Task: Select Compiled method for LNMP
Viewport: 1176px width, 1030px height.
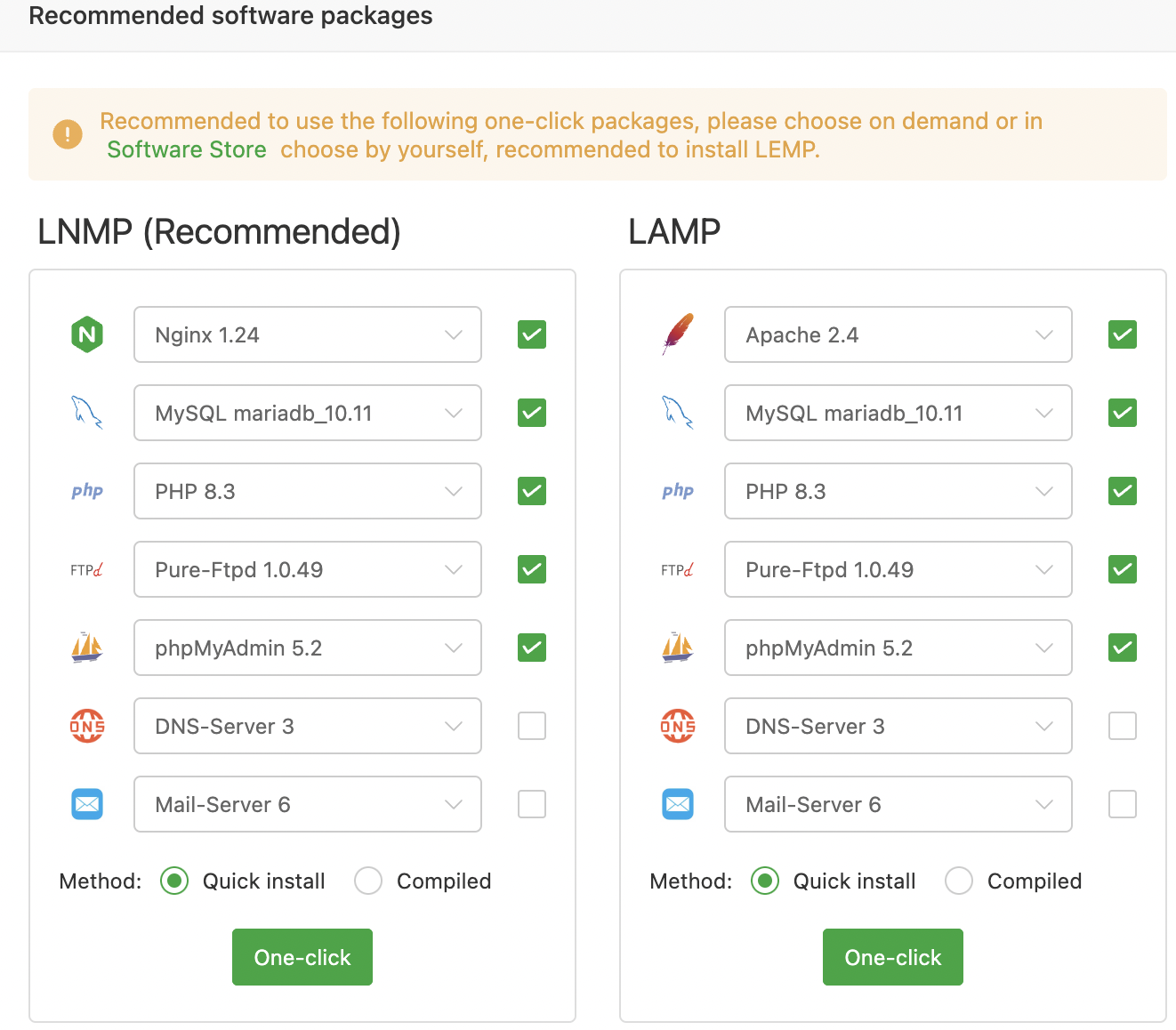Action: coord(368,881)
